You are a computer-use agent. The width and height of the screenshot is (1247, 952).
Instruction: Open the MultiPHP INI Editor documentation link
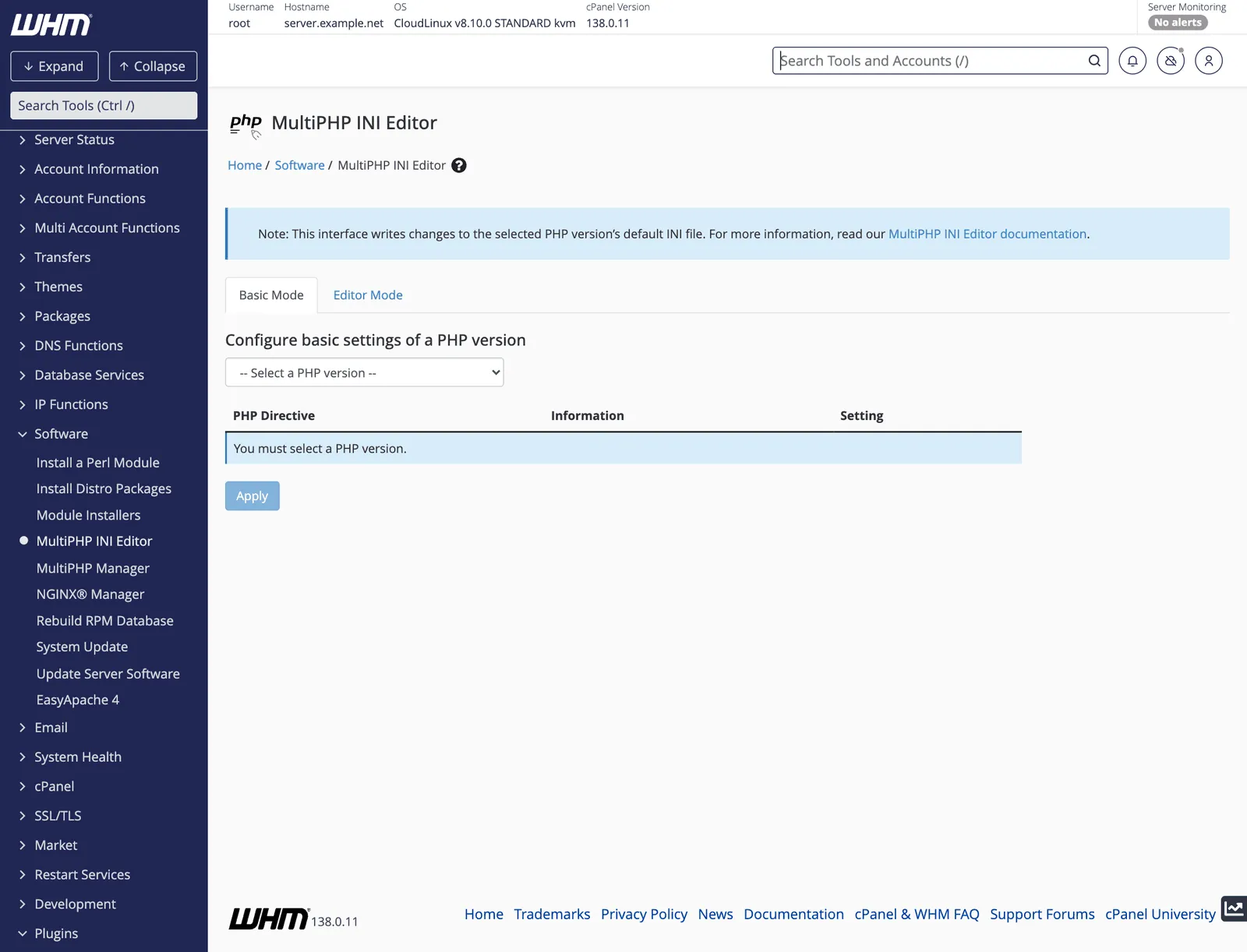(x=987, y=234)
